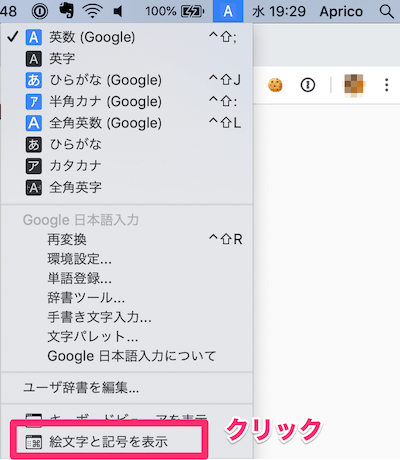Click the blue A icon beside 全角英数 (Google)
The image size is (400, 460).
point(34,123)
